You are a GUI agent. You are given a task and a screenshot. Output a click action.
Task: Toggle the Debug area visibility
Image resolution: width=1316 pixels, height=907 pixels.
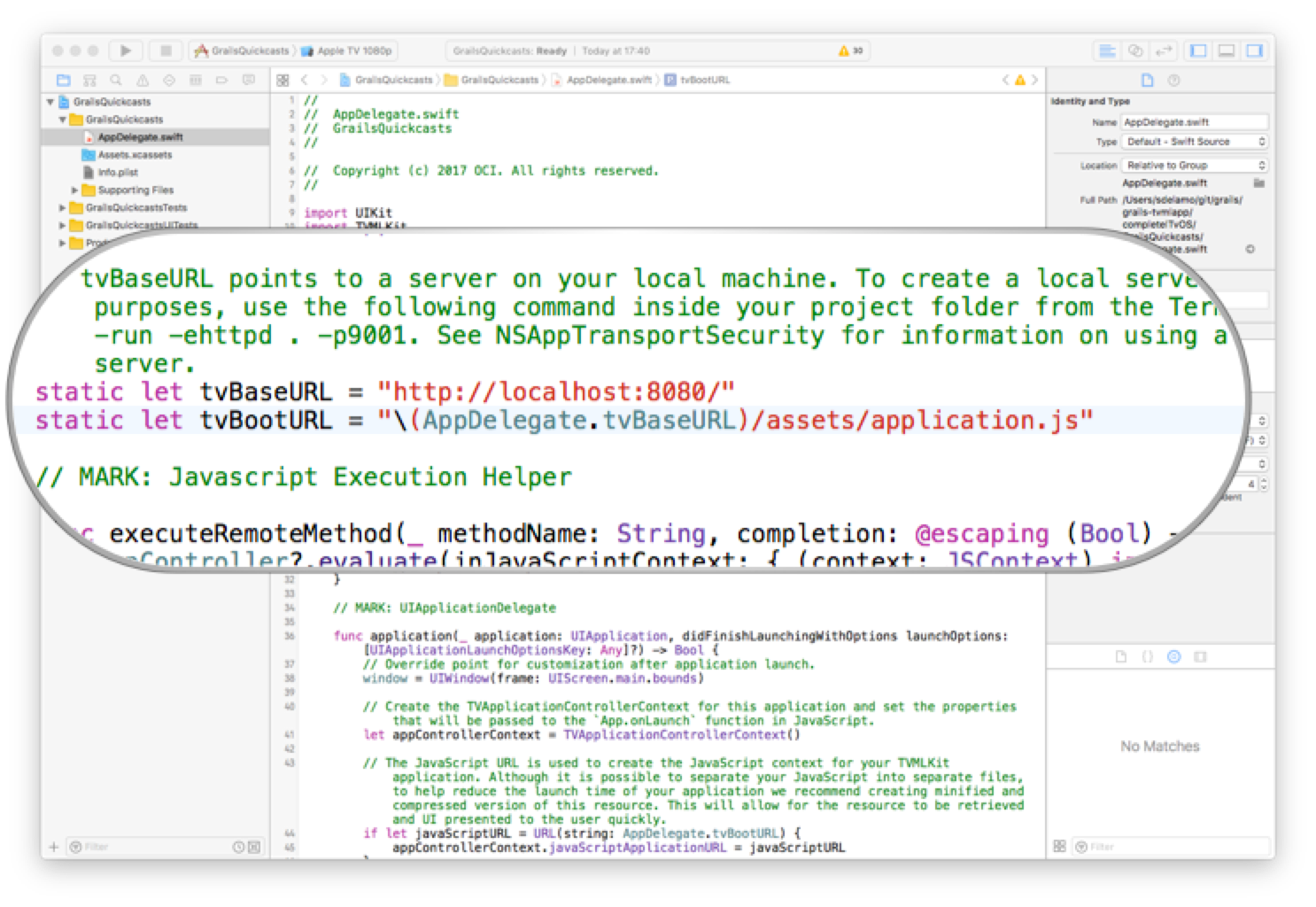pyautogui.click(x=1227, y=50)
